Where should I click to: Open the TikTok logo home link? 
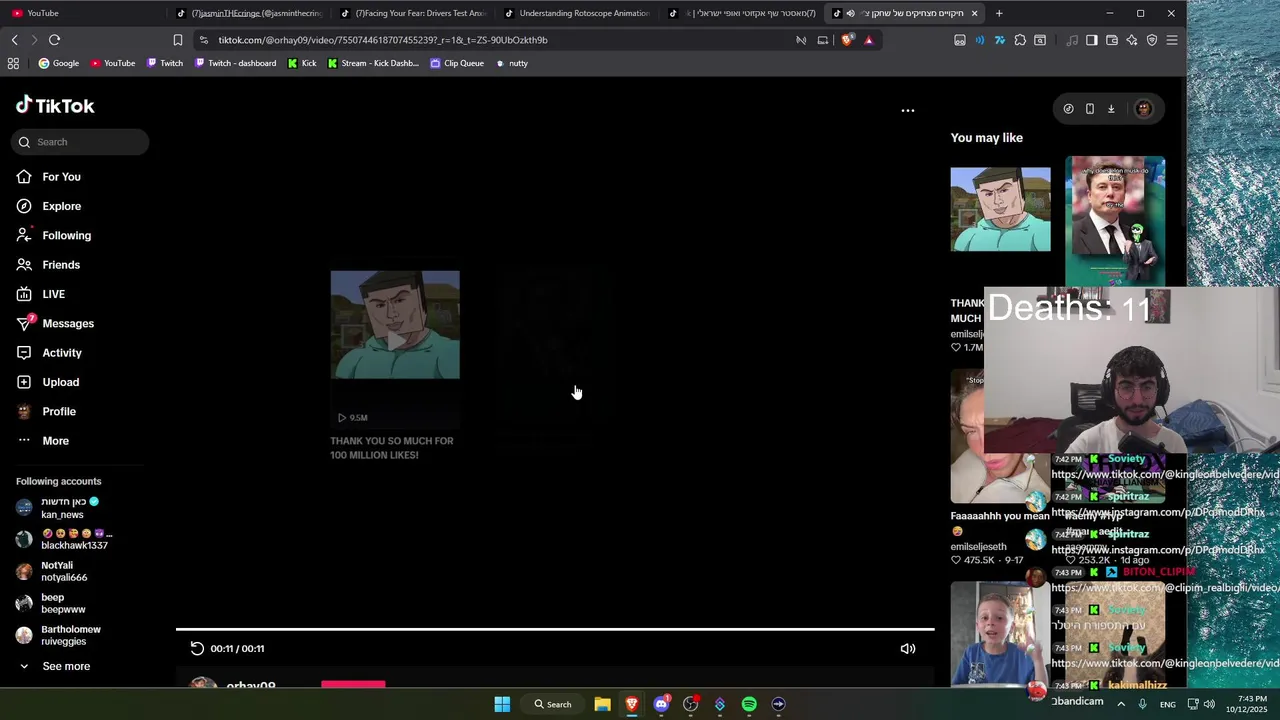tap(55, 105)
